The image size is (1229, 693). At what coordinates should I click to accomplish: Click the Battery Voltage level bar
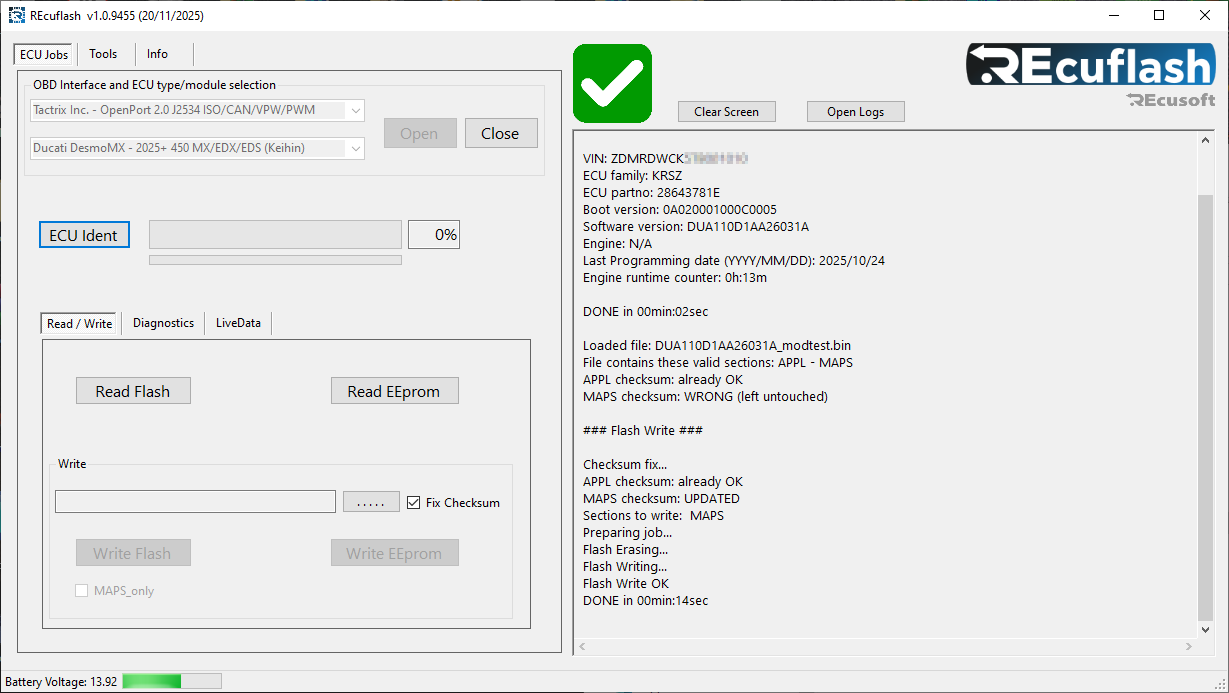(172, 681)
